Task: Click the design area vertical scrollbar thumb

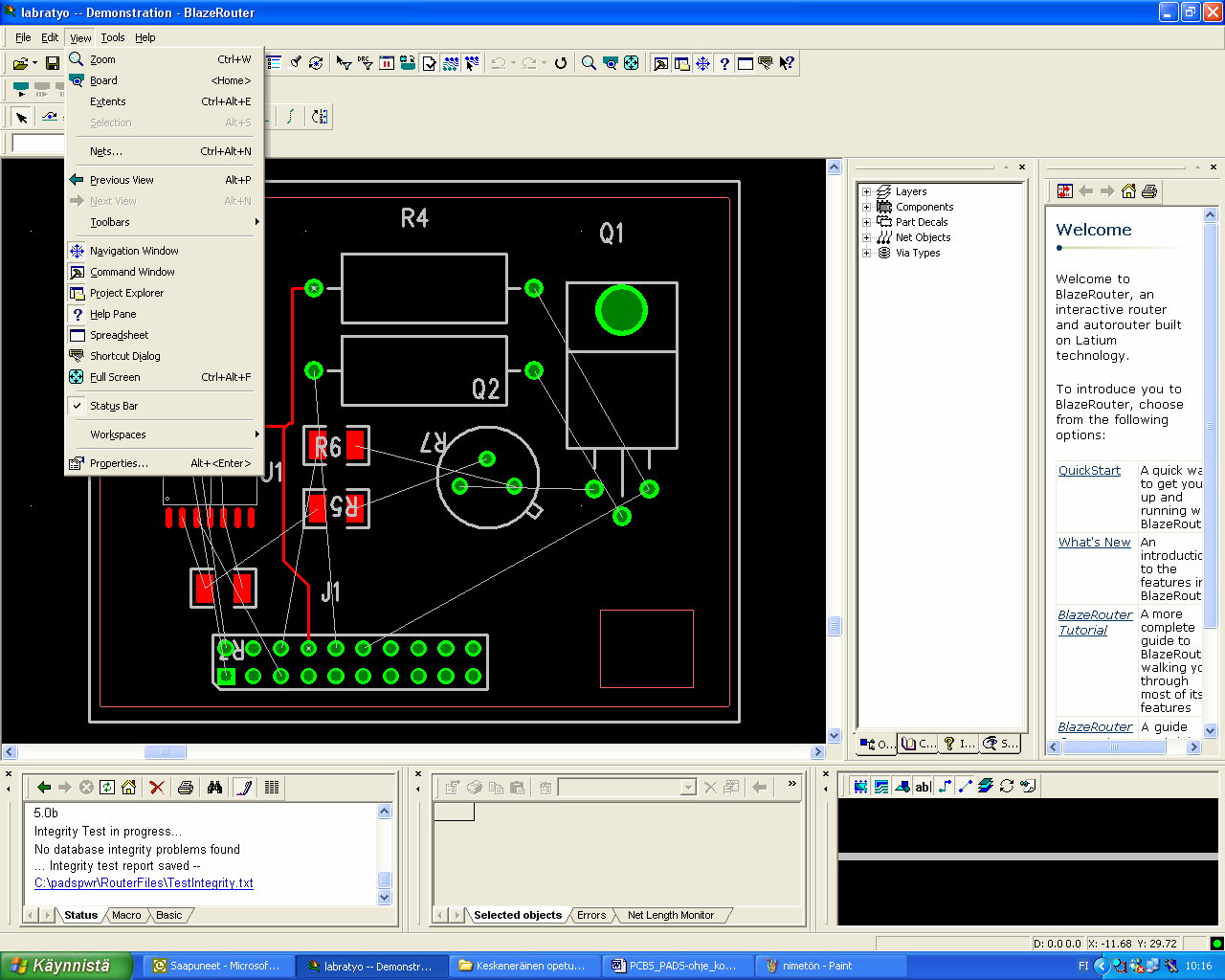Action: 834,626
